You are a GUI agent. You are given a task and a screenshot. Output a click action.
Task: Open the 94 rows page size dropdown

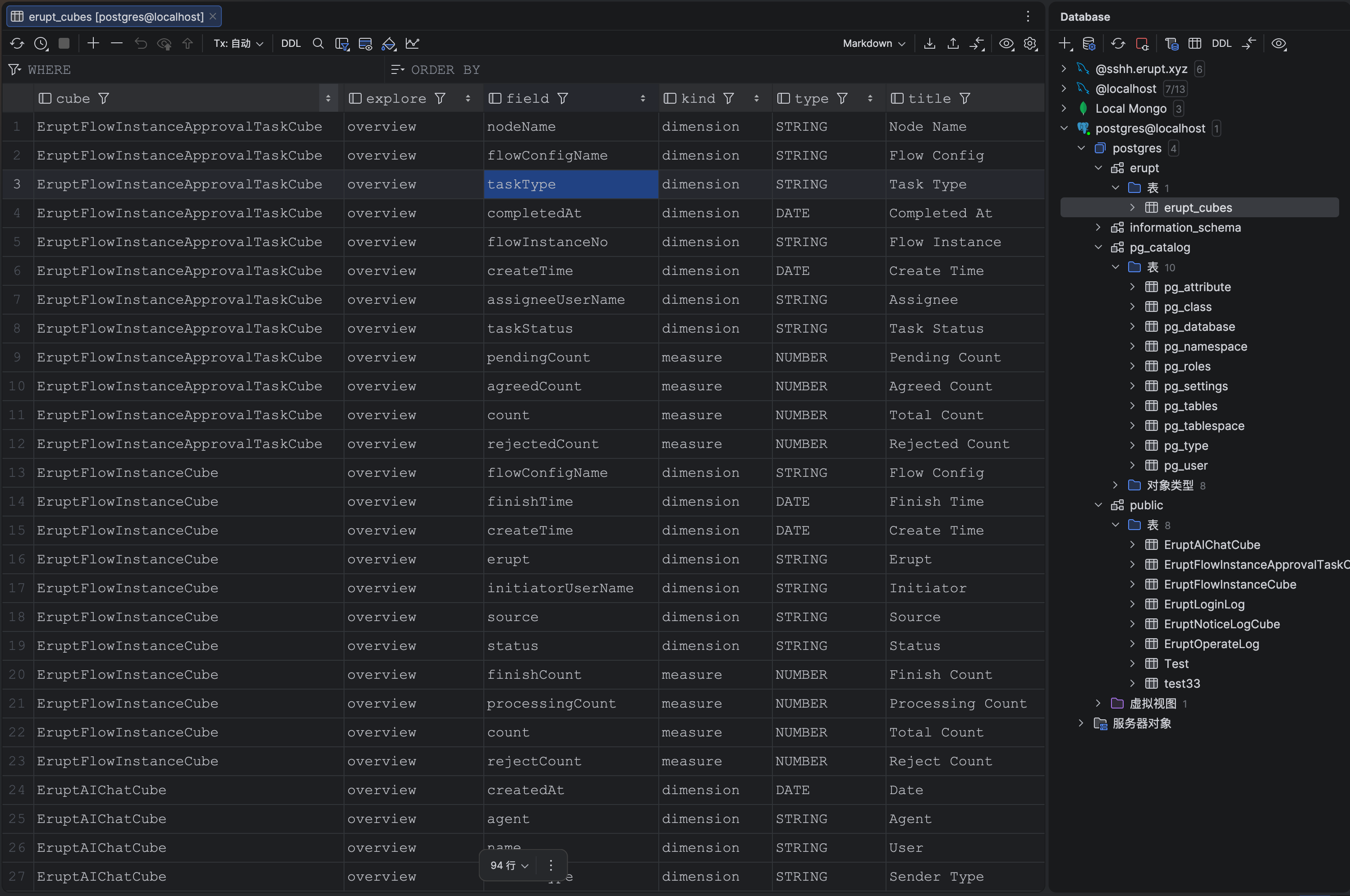509,865
